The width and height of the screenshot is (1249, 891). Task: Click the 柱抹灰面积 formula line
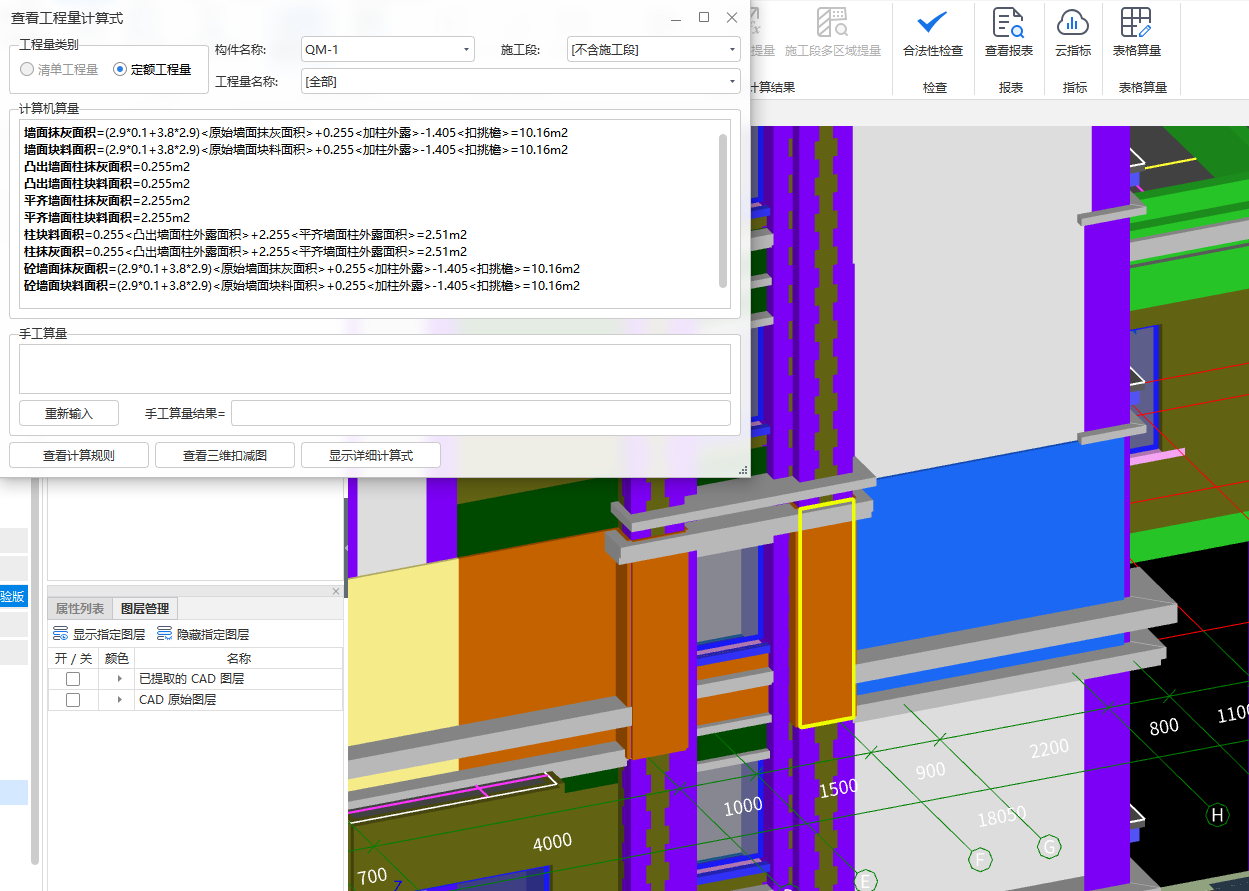pyautogui.click(x=245, y=251)
